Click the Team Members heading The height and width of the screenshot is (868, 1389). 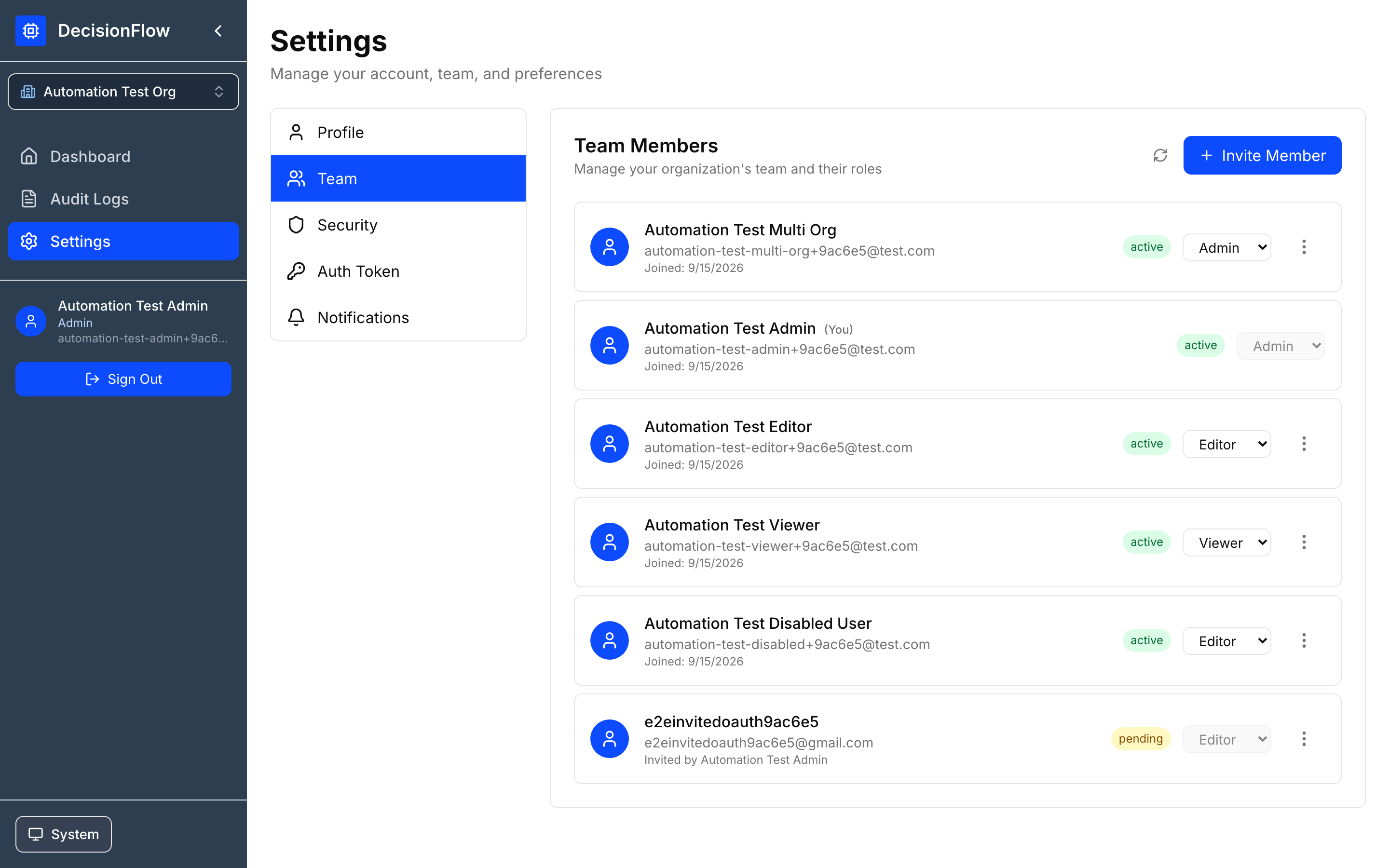pos(646,146)
